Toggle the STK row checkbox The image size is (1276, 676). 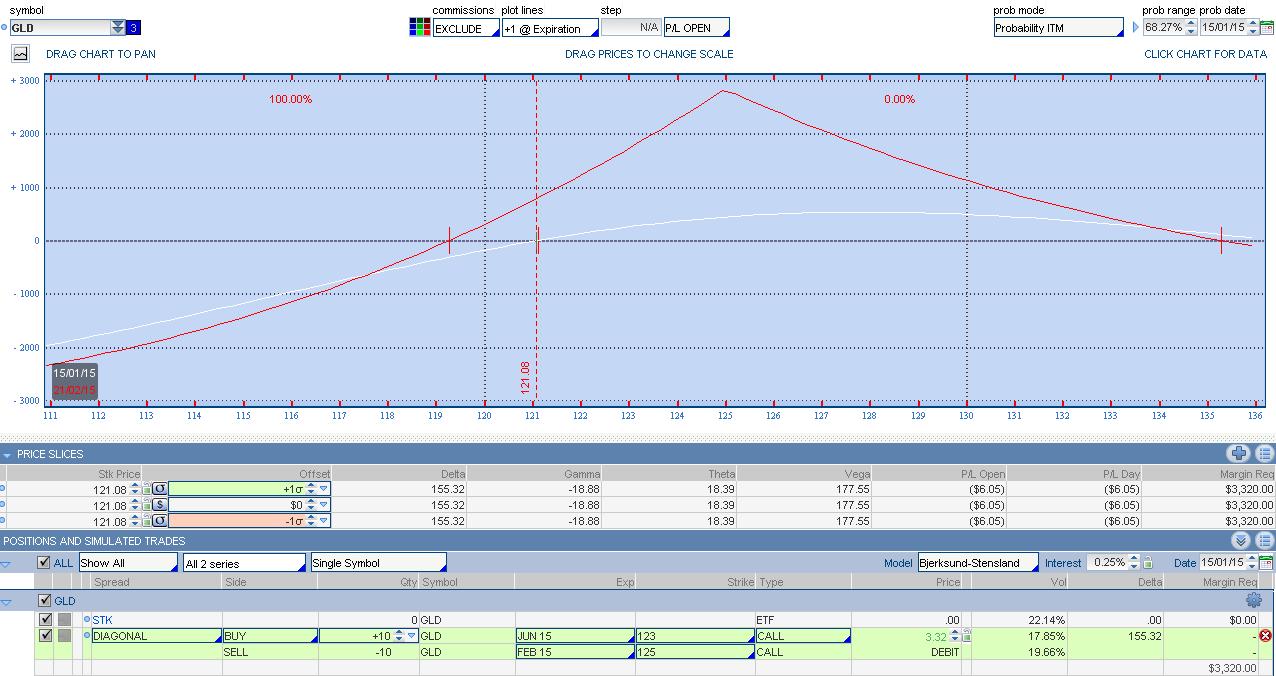point(45,620)
